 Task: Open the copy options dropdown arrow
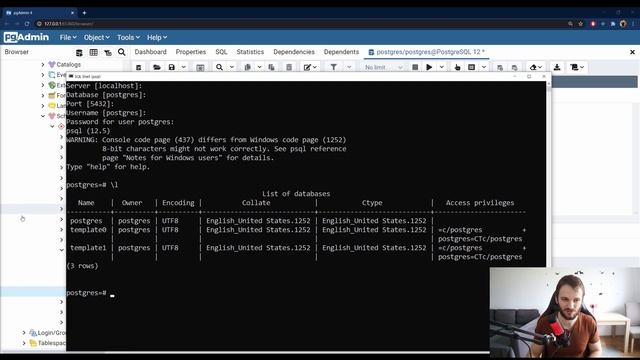pos(259,67)
